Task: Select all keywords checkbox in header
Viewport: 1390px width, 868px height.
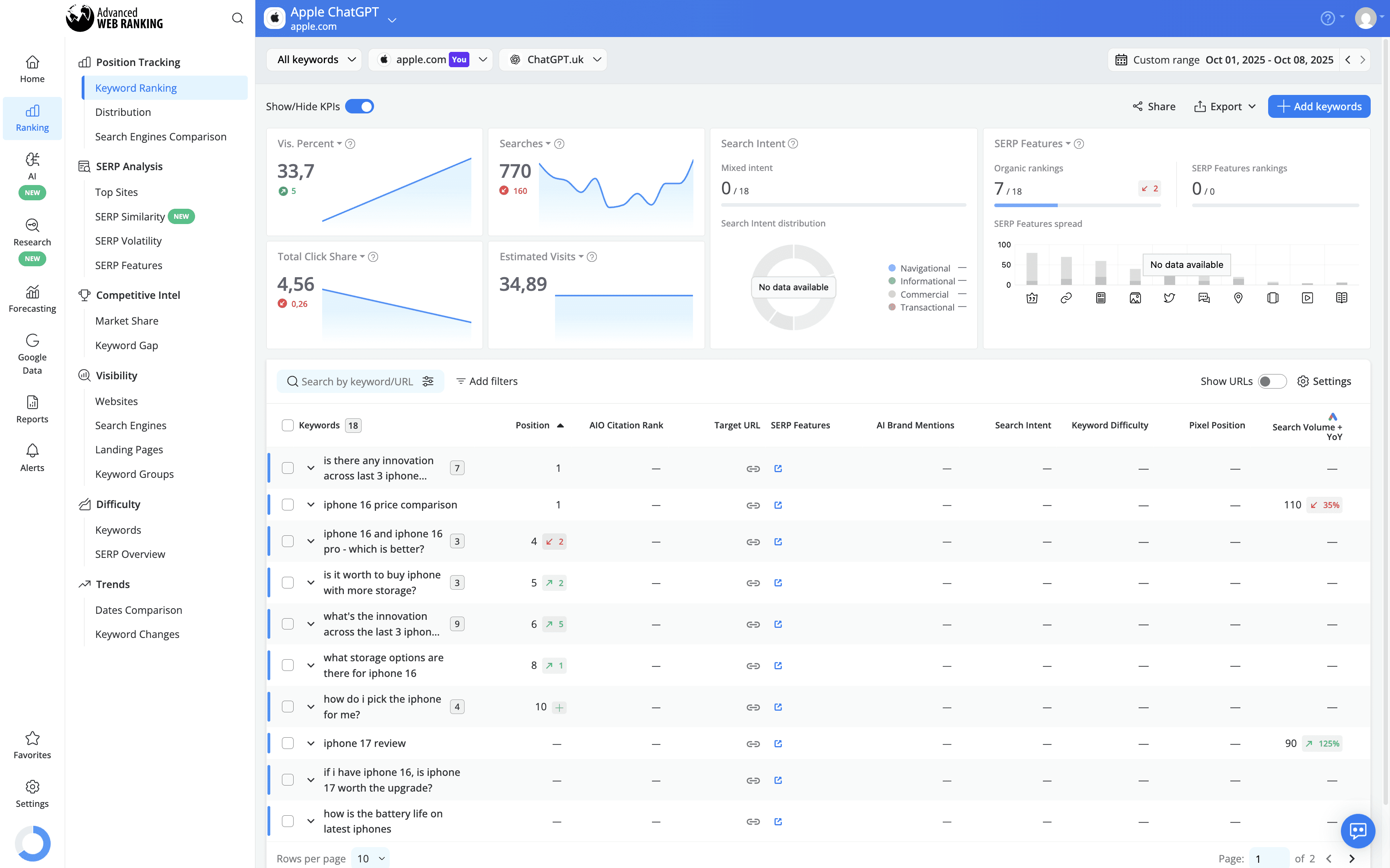Action: tap(288, 426)
